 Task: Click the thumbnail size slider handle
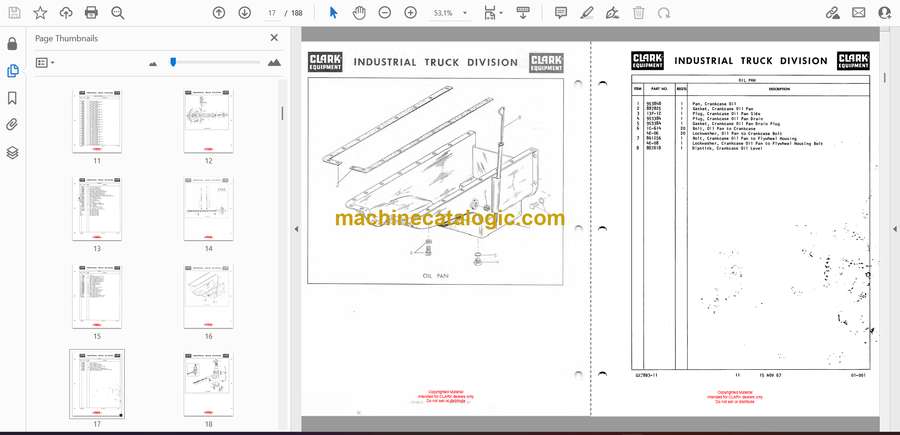tap(173, 62)
